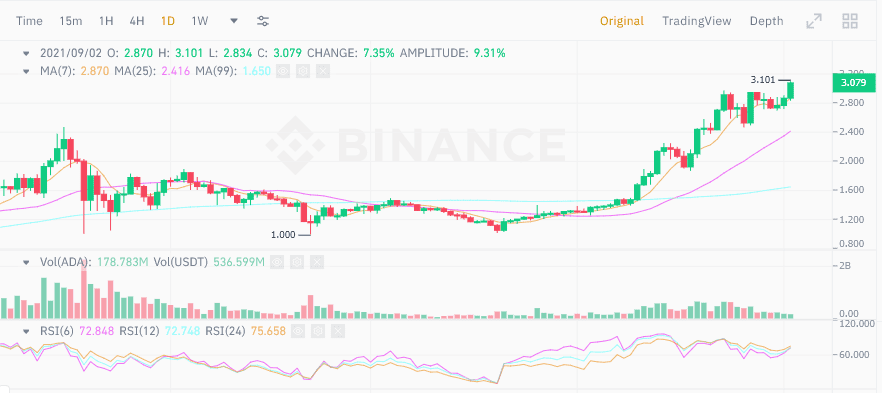
Task: Click RSI(6) value 72.848
Action: click(97, 331)
